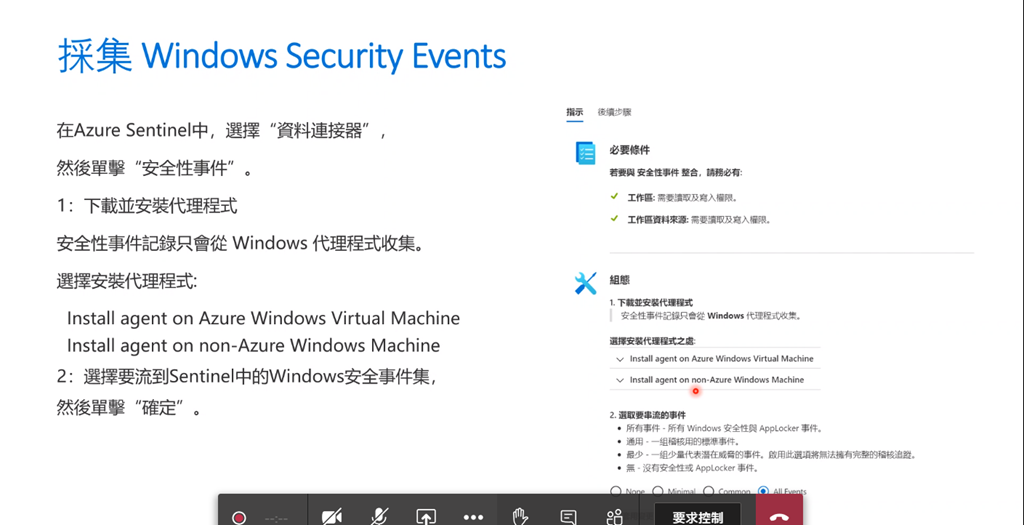Open the share screen option
Screen dimensions: 1024x525
[x=426, y=518]
